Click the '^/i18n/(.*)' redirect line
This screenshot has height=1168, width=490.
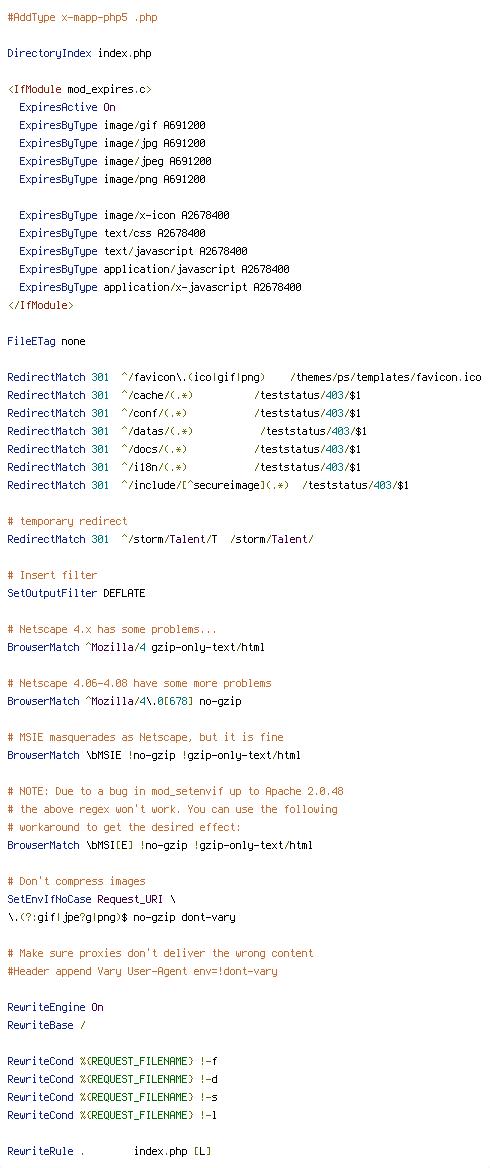coord(184,466)
